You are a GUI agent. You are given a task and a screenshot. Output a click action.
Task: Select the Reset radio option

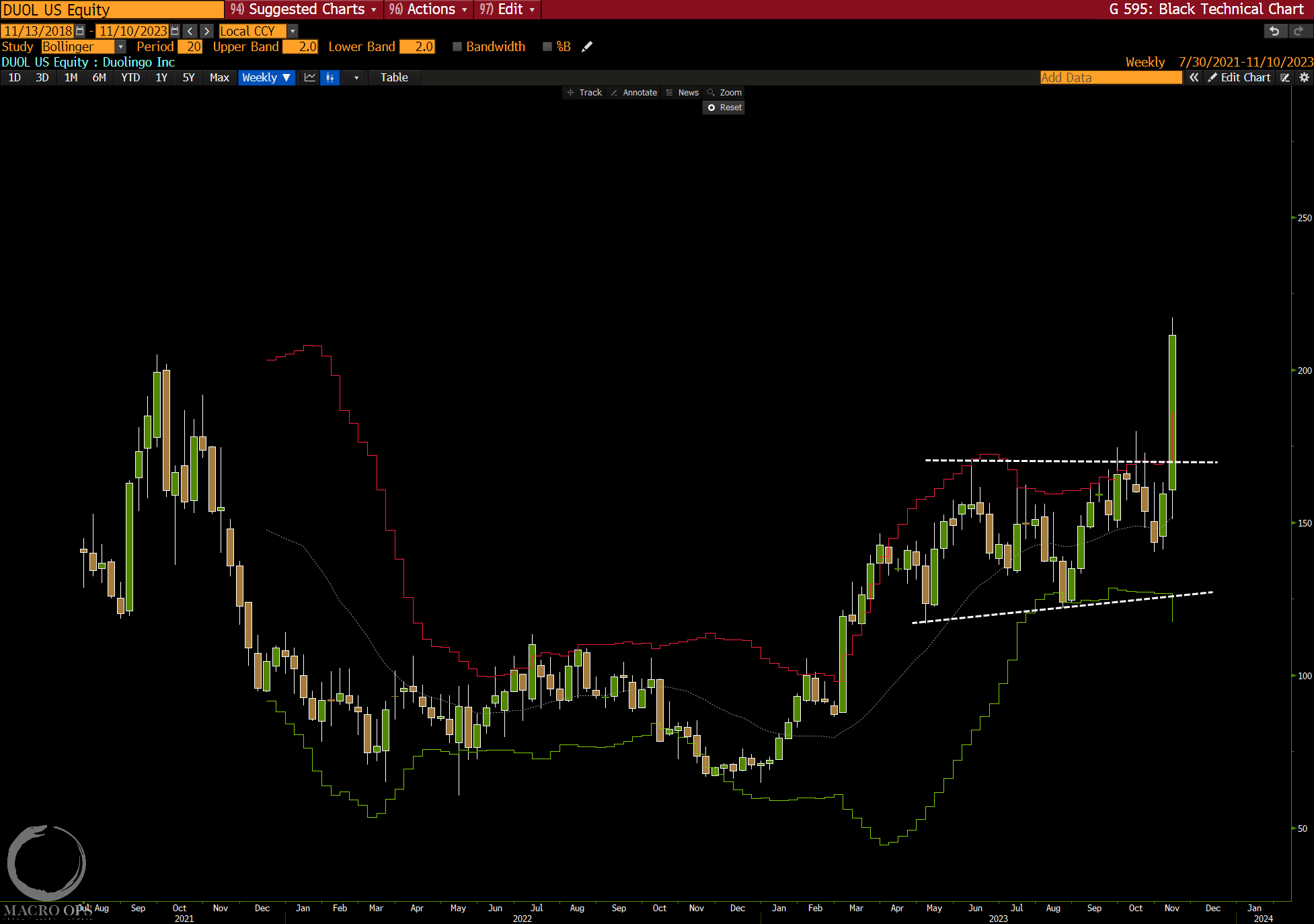[711, 108]
